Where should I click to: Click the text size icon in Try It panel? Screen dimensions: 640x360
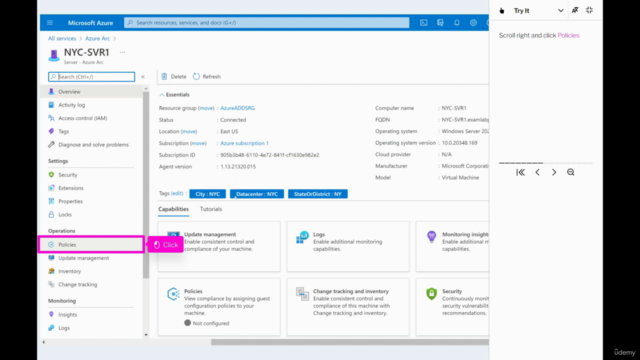(x=575, y=10)
